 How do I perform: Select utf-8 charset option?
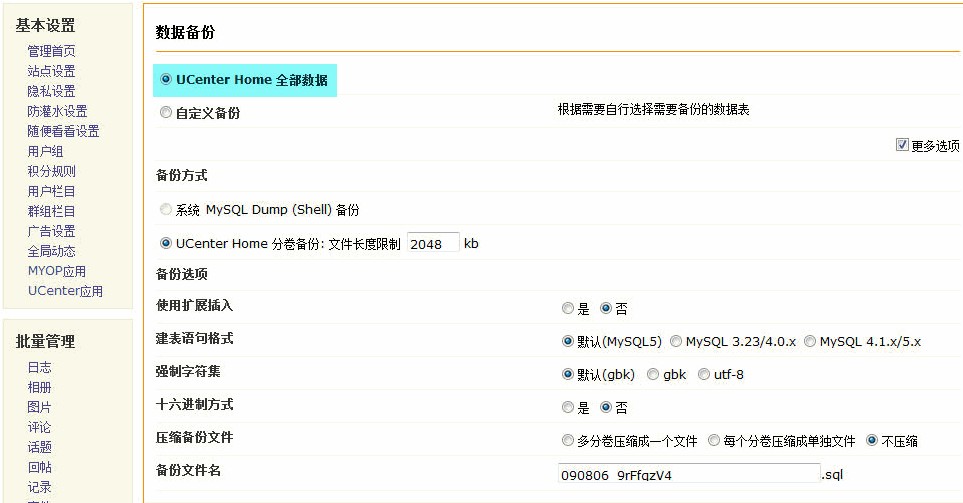704,374
